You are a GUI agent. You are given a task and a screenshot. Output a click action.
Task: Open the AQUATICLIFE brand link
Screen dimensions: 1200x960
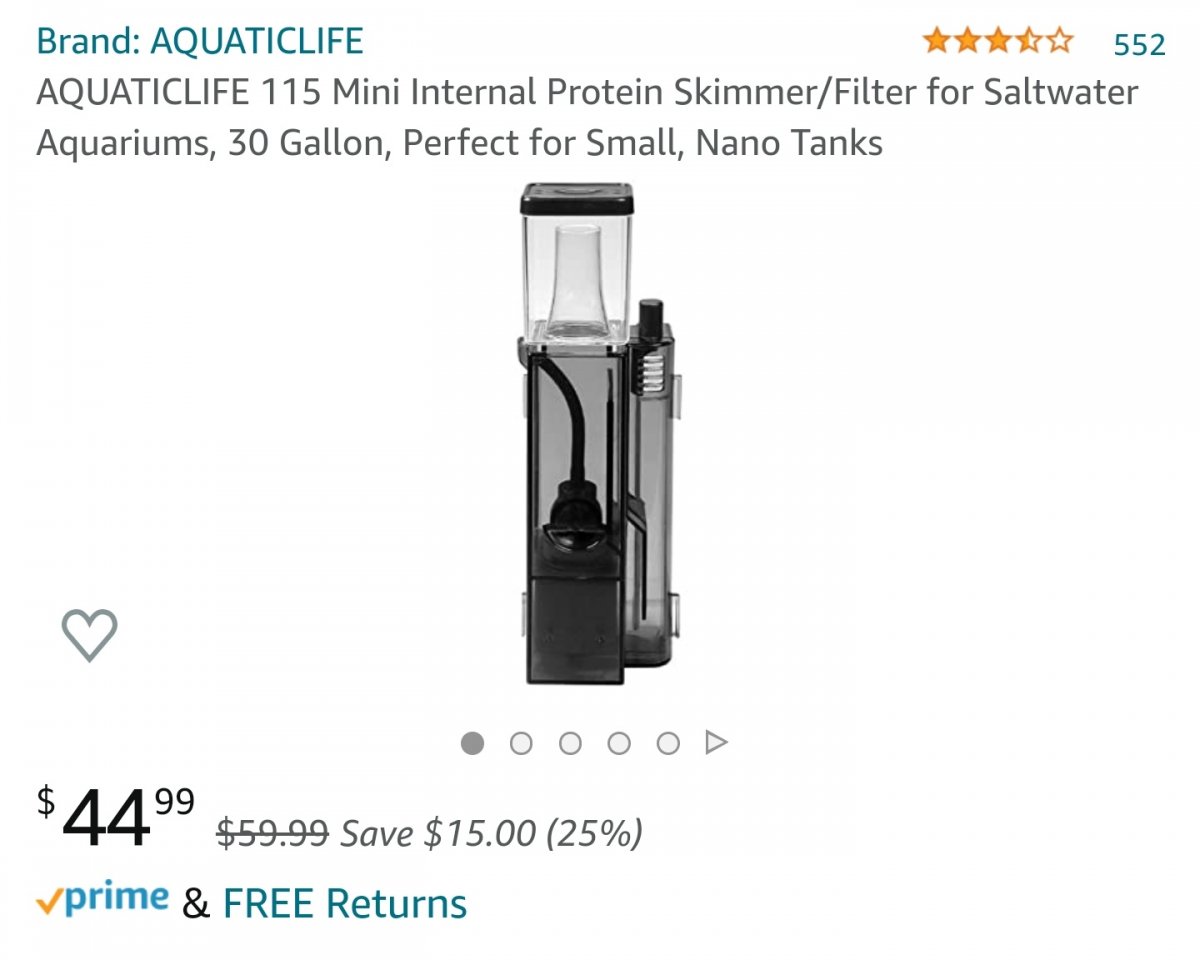(200, 42)
